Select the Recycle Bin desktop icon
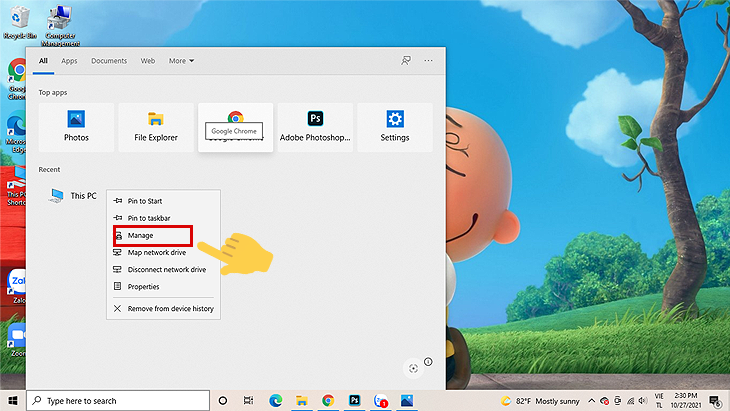This screenshot has width=730, height=411. [x=20, y=22]
